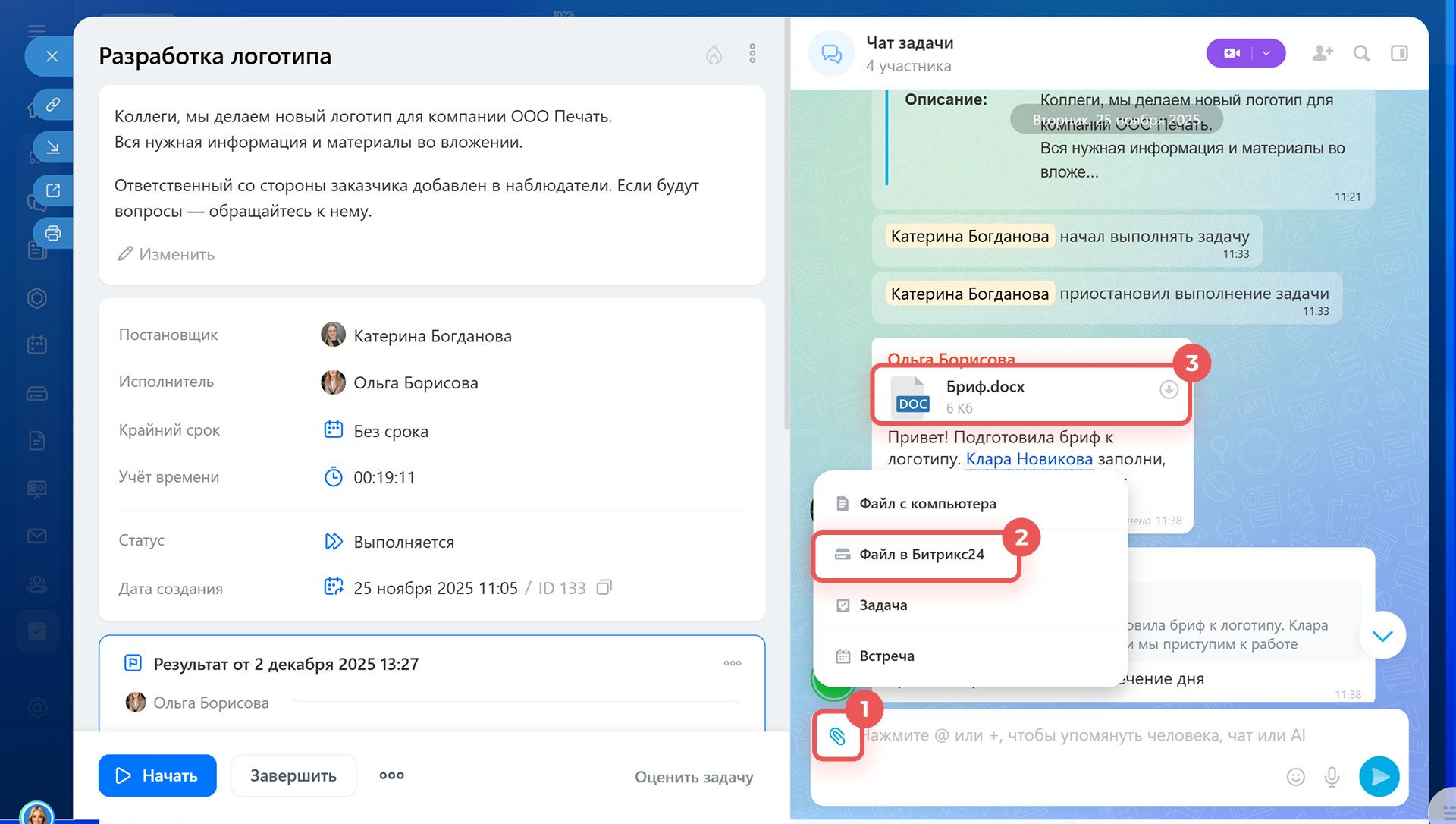This screenshot has width=1456, height=824.
Task: Toggle the chat sidebar panel icon
Action: tap(1399, 53)
